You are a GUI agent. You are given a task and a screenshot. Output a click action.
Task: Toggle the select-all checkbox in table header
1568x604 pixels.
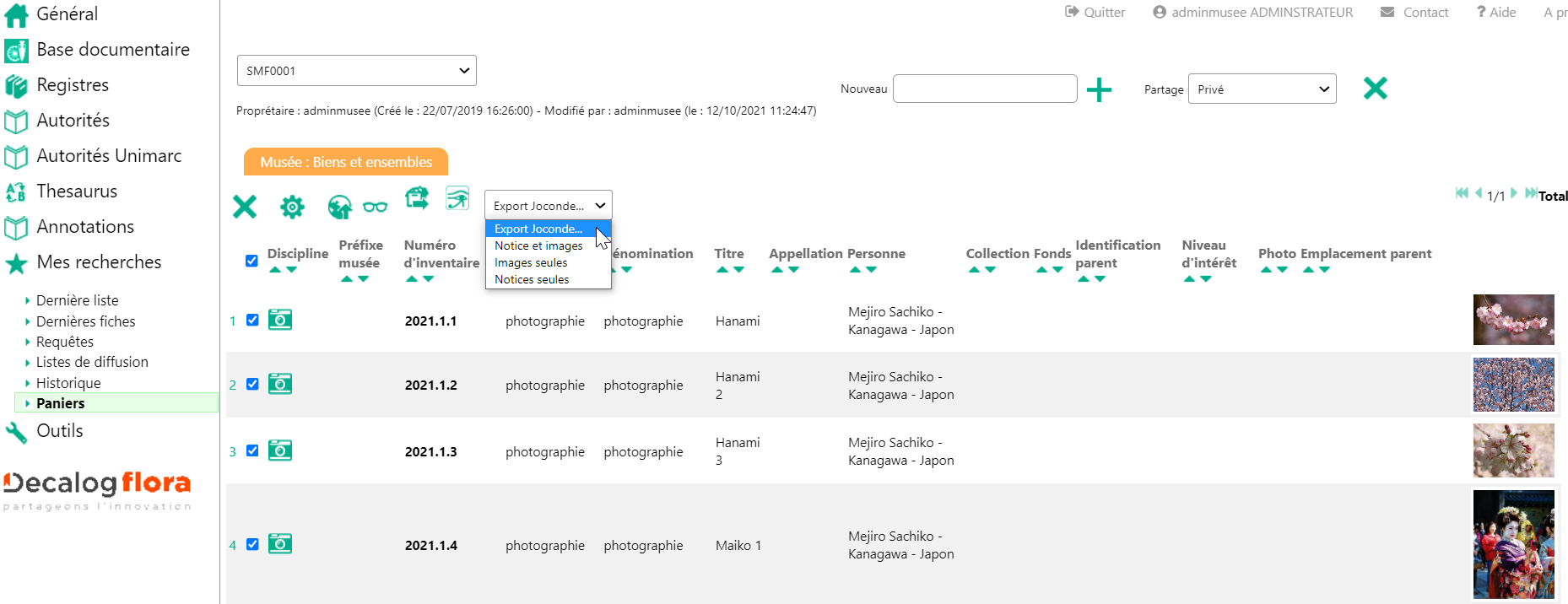pyautogui.click(x=251, y=261)
